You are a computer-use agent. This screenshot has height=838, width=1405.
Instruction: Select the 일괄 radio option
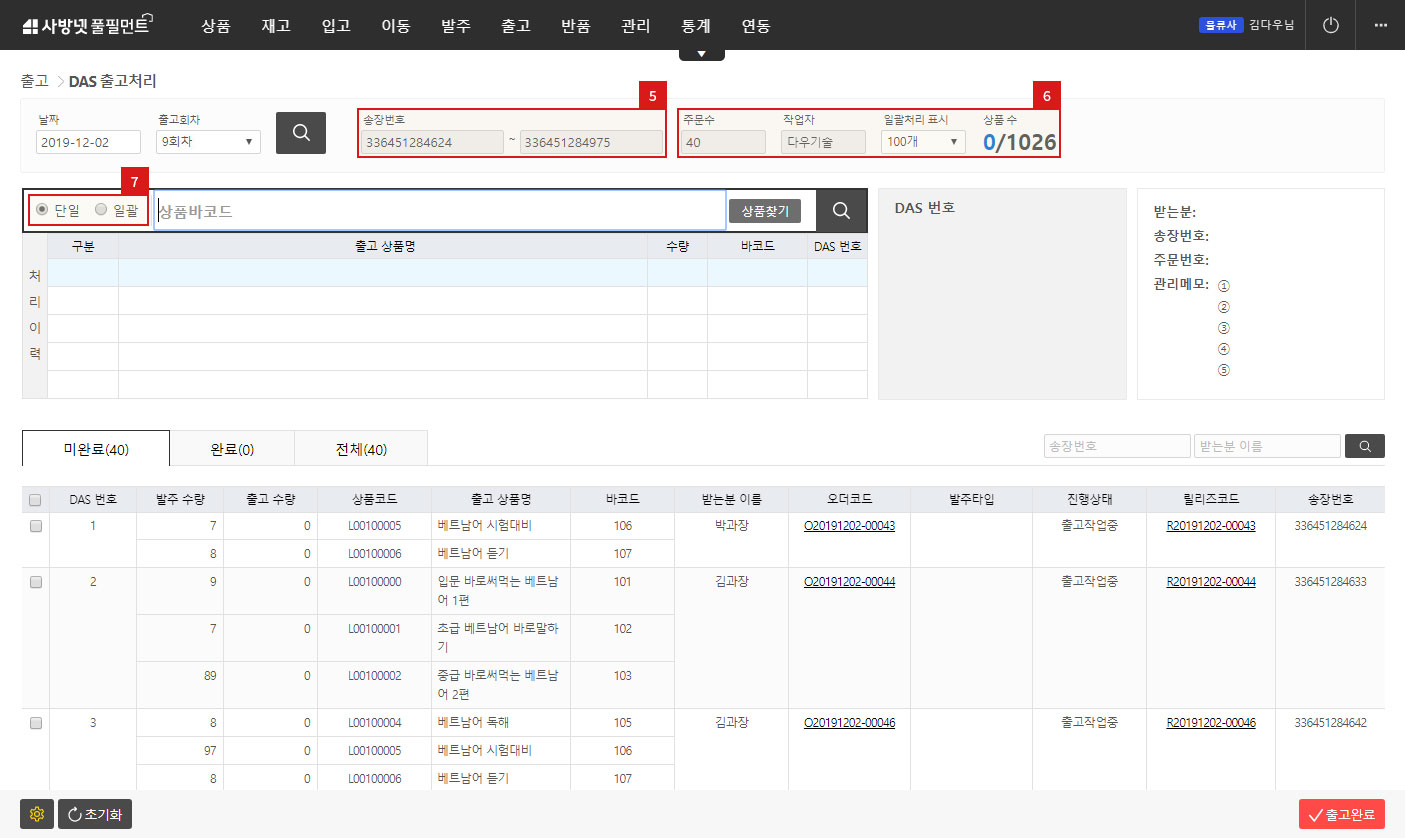click(100, 208)
